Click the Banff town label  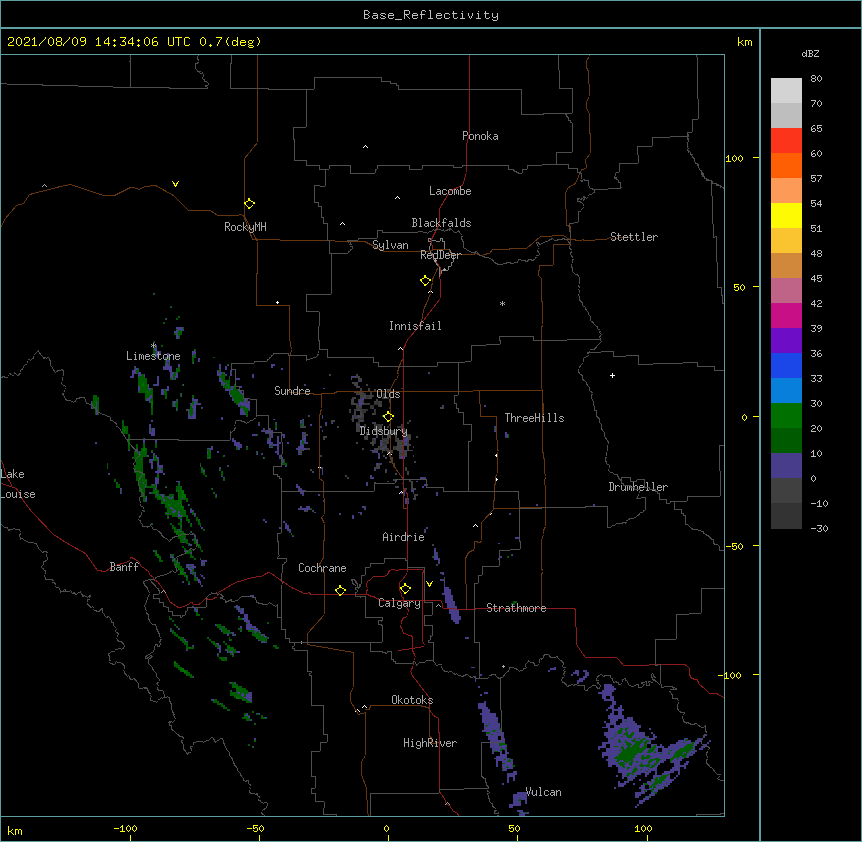point(124,567)
